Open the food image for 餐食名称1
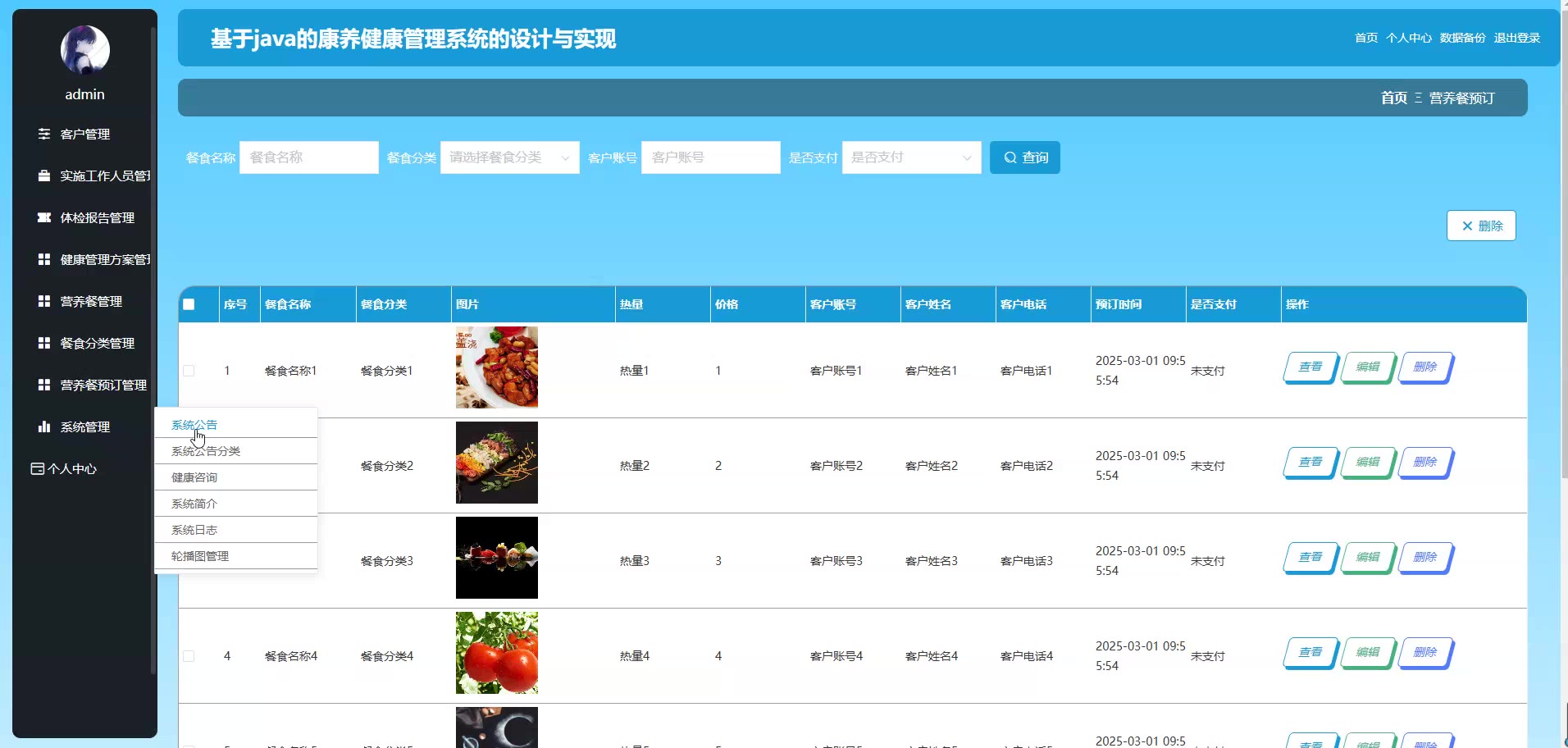 497,367
